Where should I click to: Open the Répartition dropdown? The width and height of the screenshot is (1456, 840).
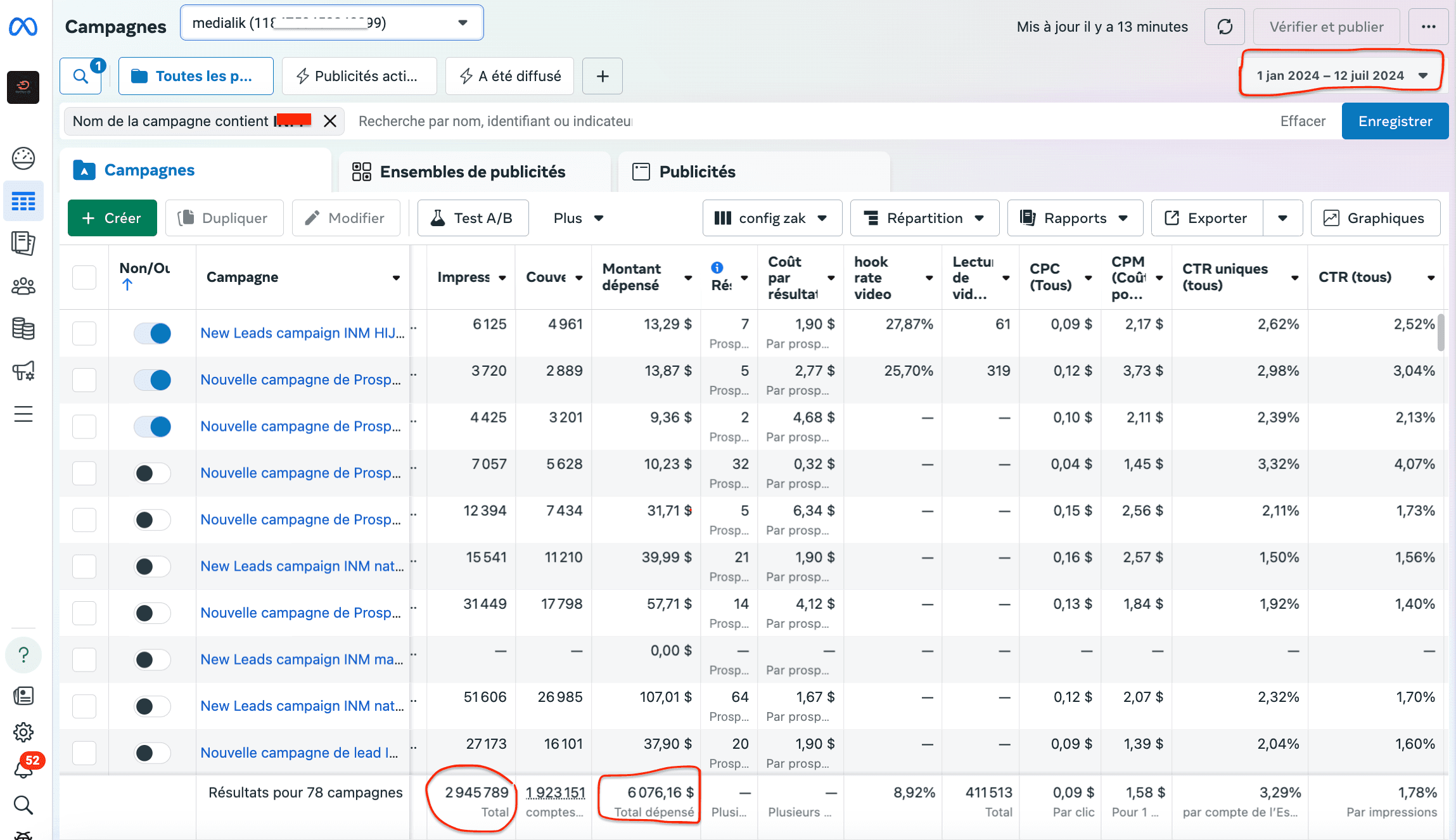pos(924,218)
